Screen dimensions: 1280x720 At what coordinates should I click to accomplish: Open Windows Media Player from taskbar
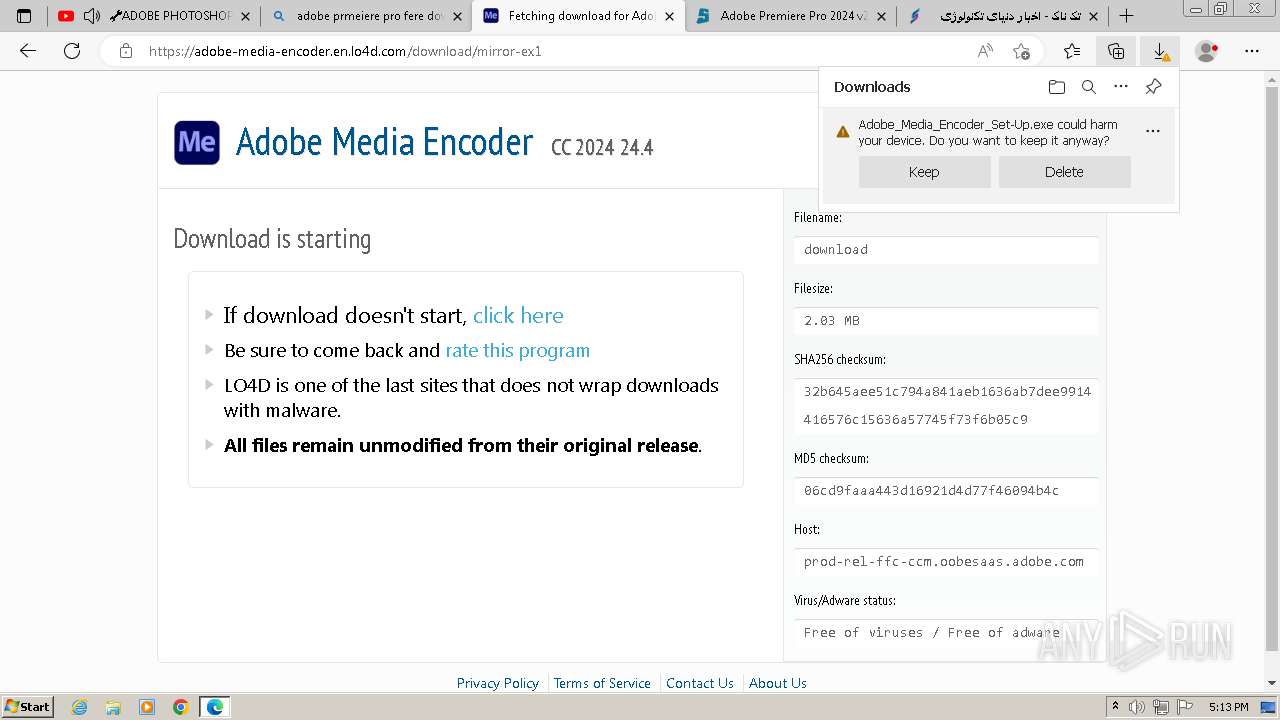[x=147, y=707]
